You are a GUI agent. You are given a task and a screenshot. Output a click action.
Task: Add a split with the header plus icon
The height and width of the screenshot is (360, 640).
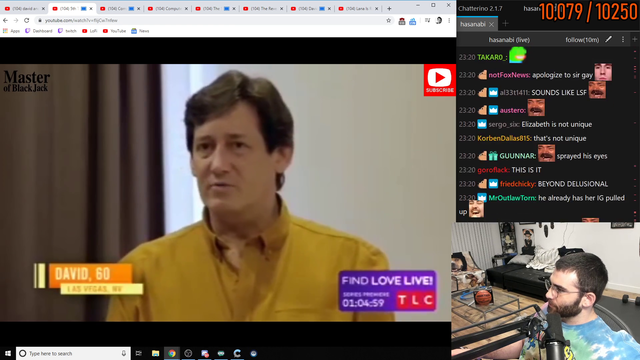(x=635, y=40)
